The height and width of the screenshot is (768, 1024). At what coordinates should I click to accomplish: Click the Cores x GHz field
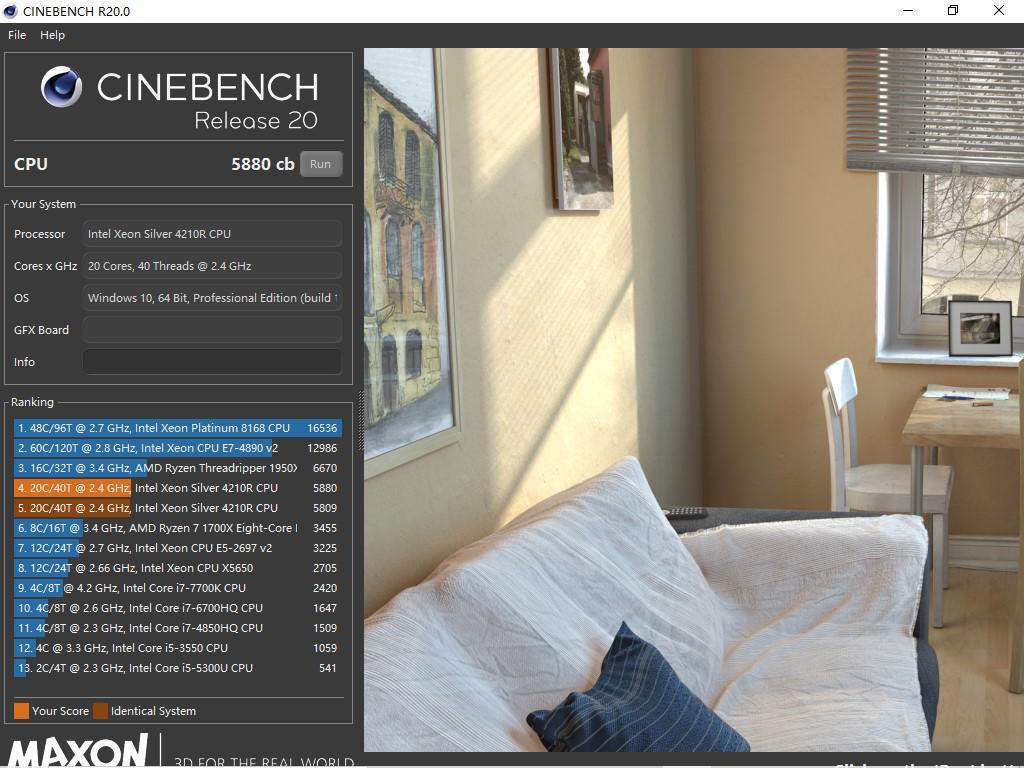(212, 266)
